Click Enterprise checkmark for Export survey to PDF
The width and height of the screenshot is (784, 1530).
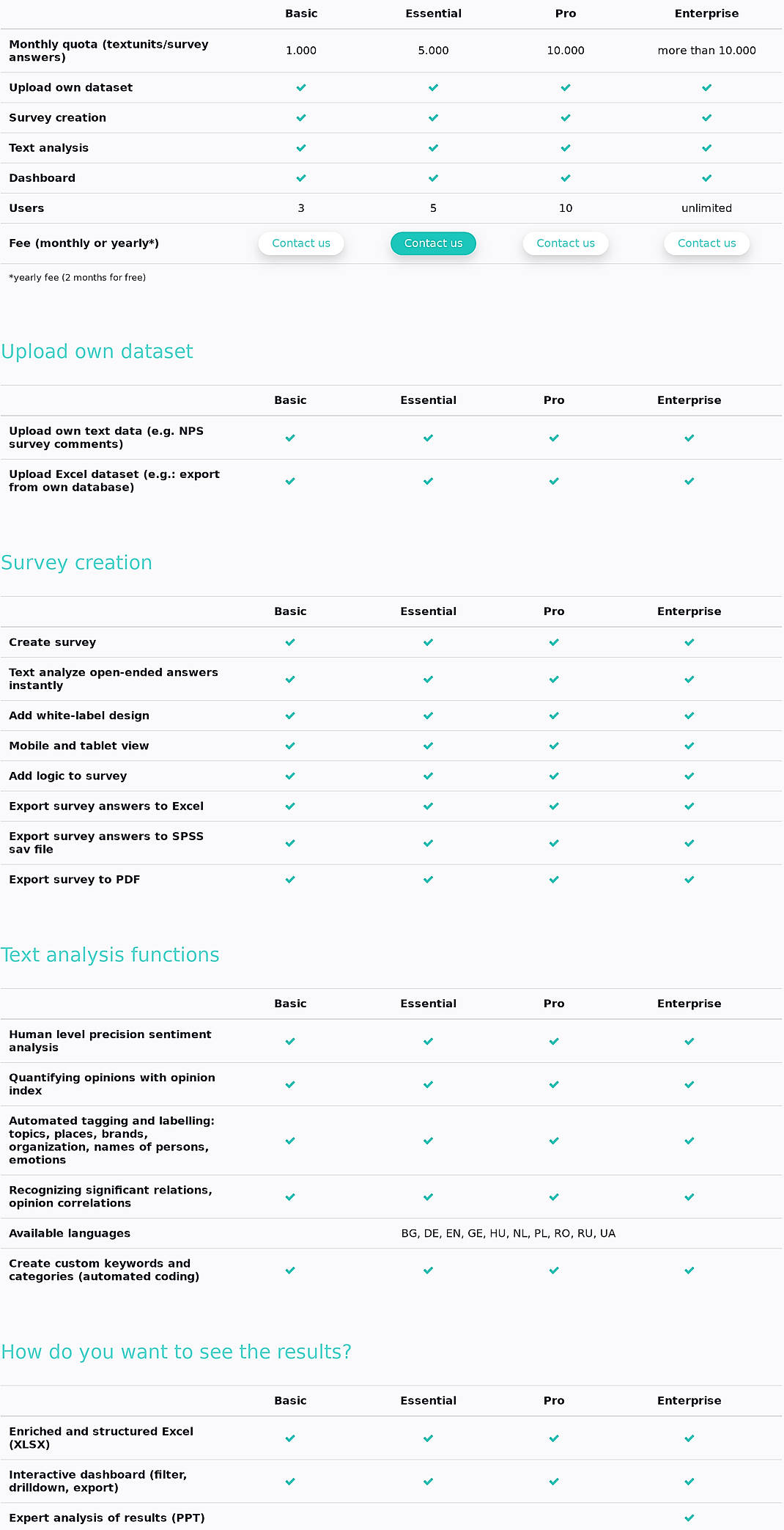click(x=689, y=880)
